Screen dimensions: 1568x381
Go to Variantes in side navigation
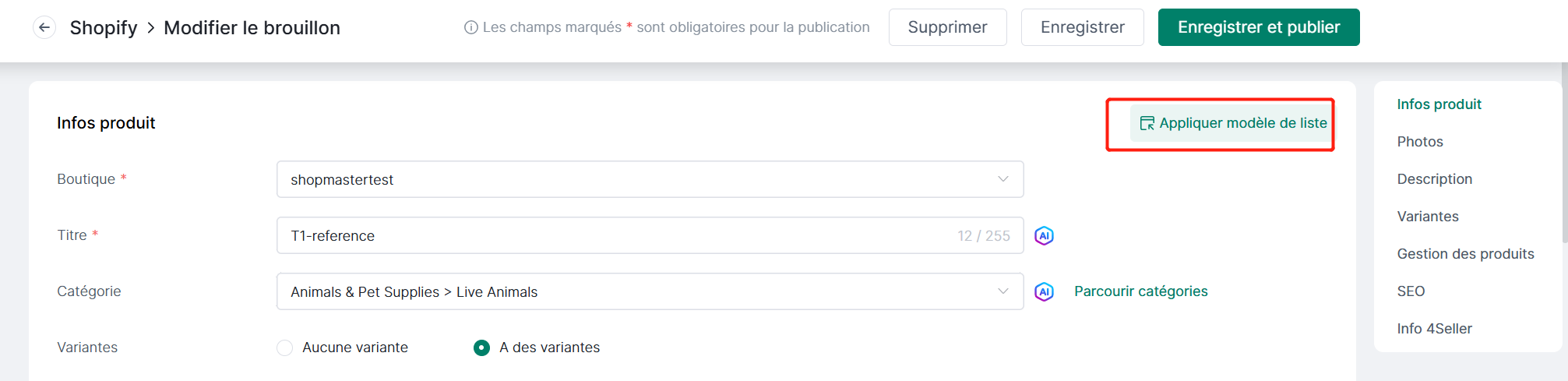tap(1428, 217)
